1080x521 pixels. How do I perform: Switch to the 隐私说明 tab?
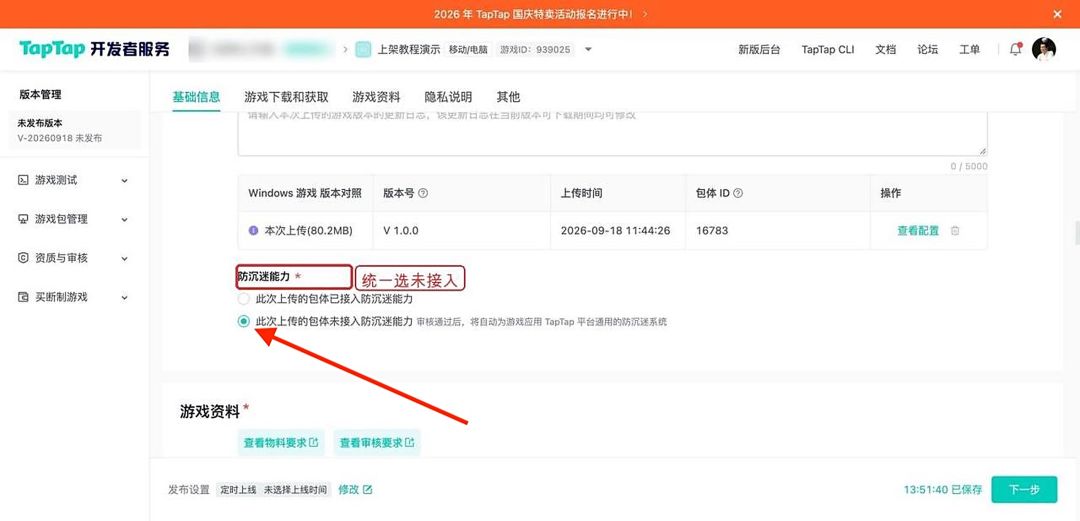click(448, 96)
